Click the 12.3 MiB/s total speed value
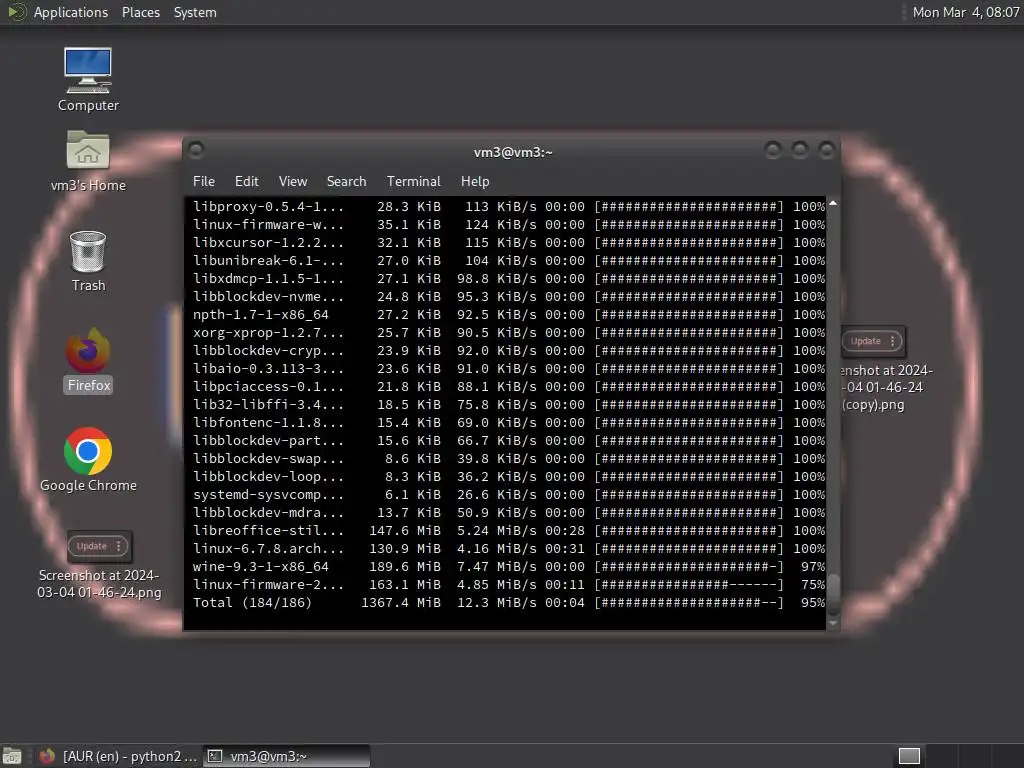 (x=496, y=603)
